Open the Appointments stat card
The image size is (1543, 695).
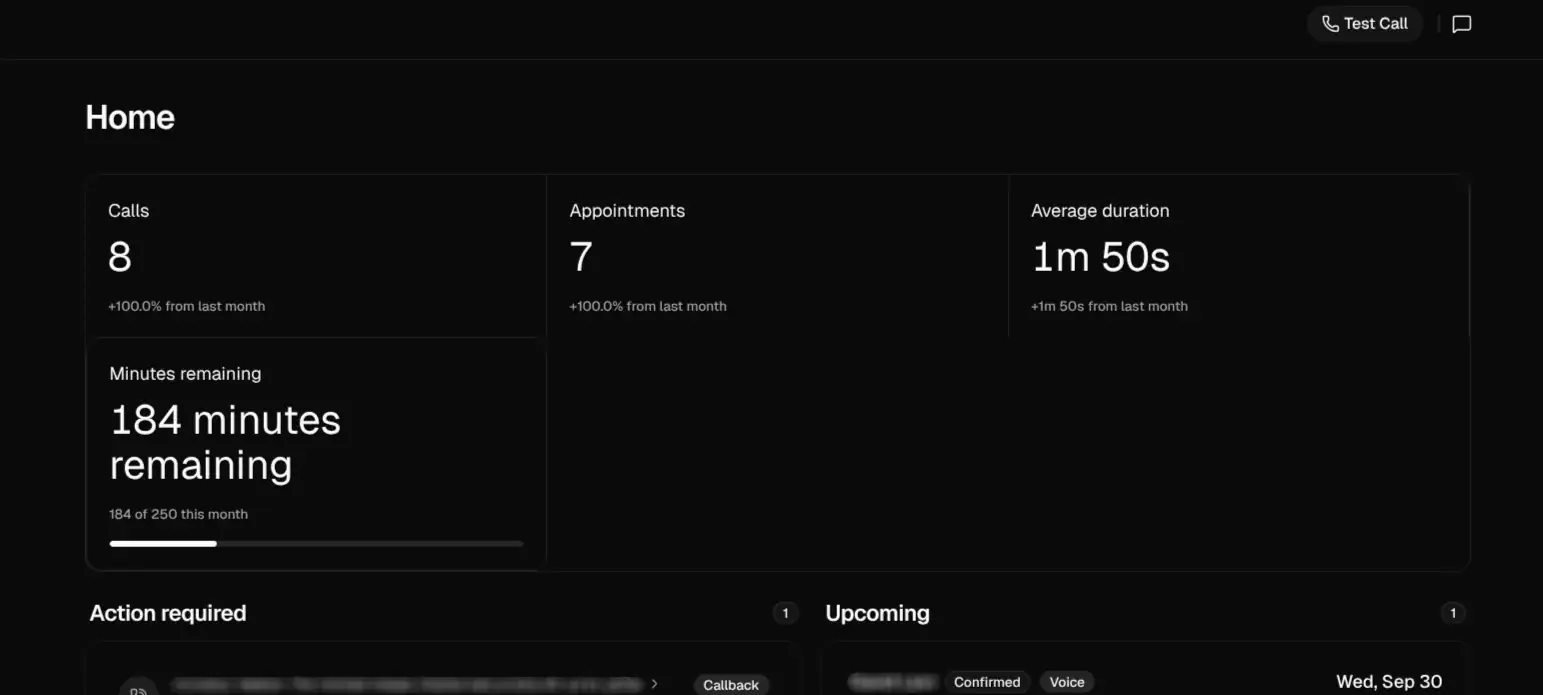pyautogui.click(x=778, y=256)
